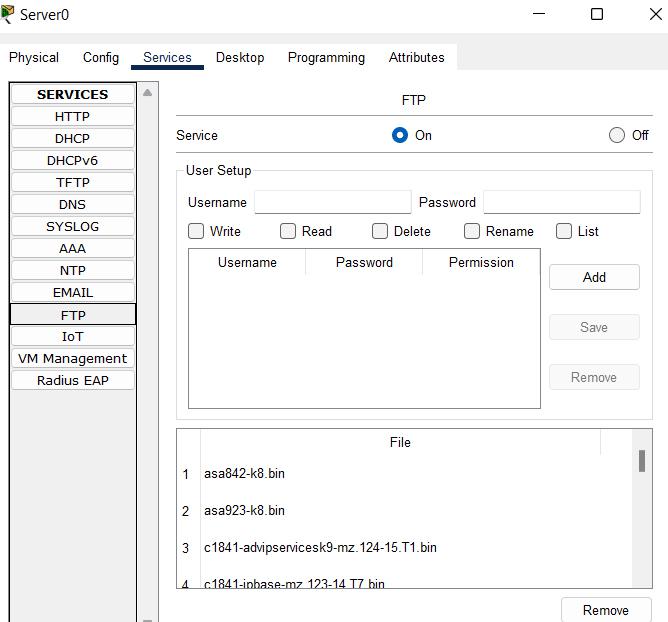The width and height of the screenshot is (668, 622).
Task: Click the Packet Tracer server window icon
Action: point(9,14)
